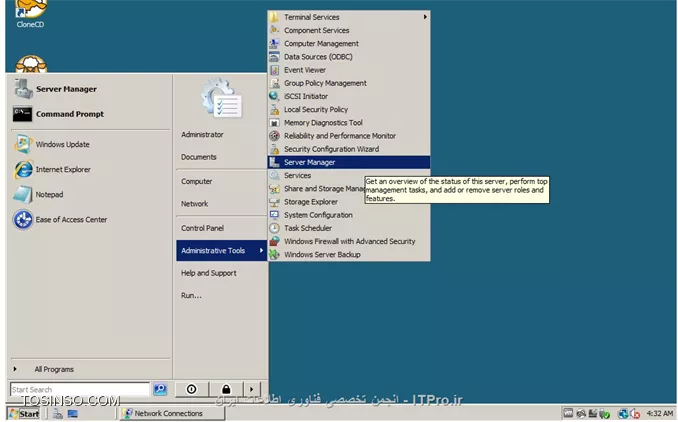Click the Storage Explorer icon
This screenshot has height=422, width=678.
(274, 202)
